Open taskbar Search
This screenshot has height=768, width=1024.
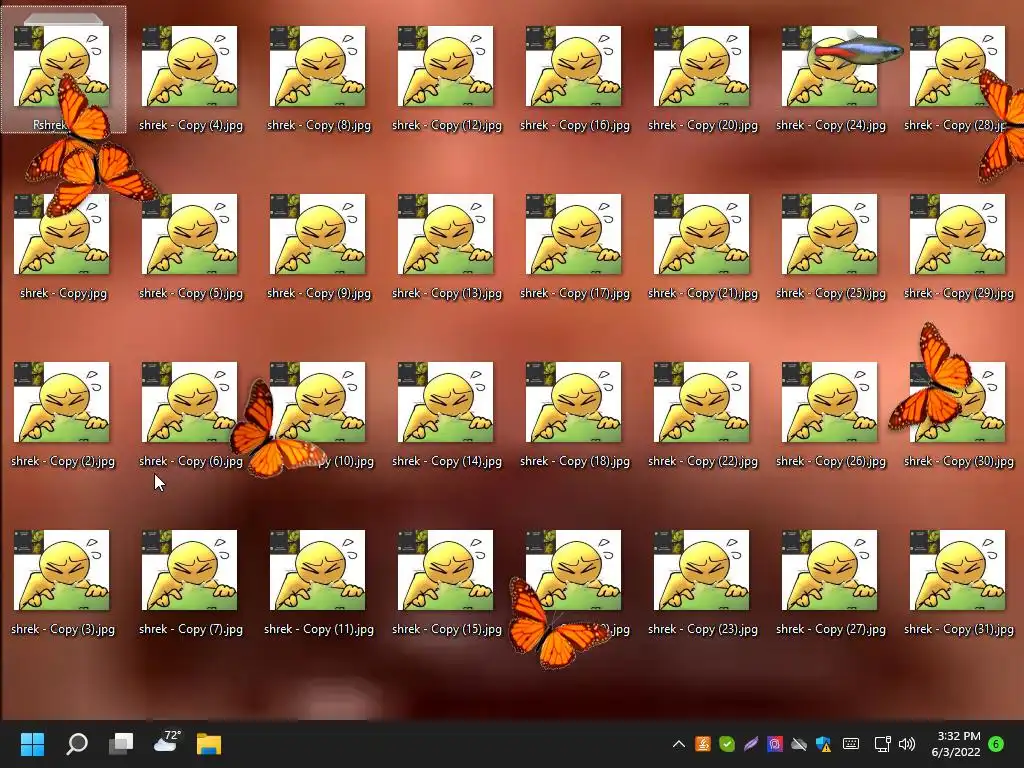point(77,744)
